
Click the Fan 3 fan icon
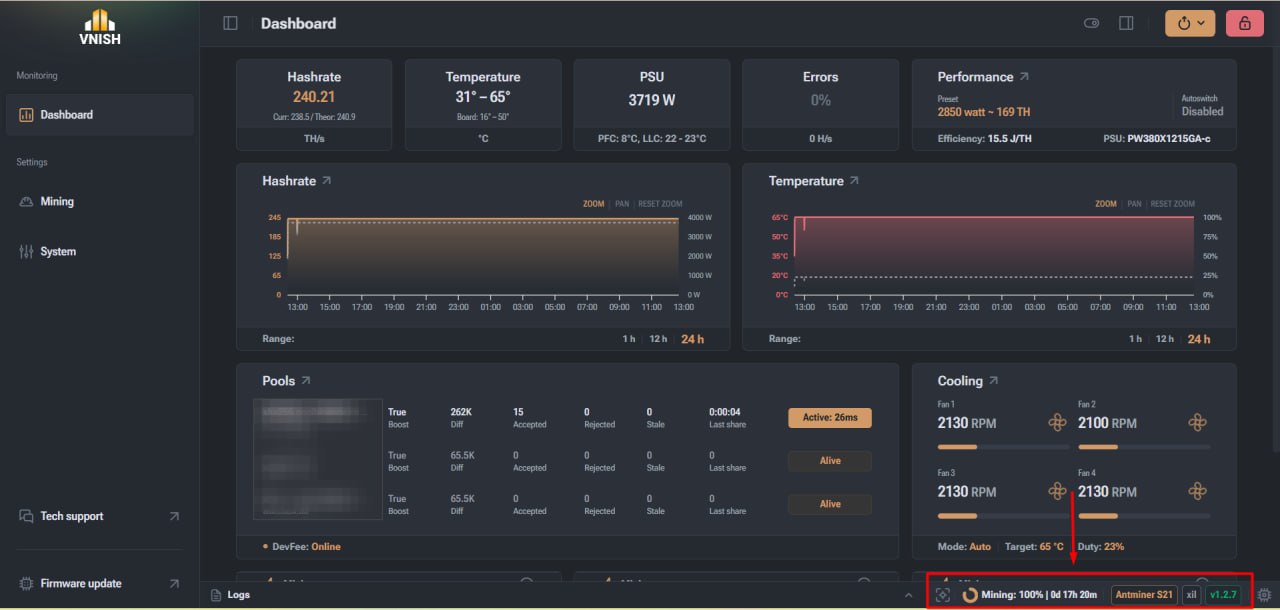(x=1057, y=491)
